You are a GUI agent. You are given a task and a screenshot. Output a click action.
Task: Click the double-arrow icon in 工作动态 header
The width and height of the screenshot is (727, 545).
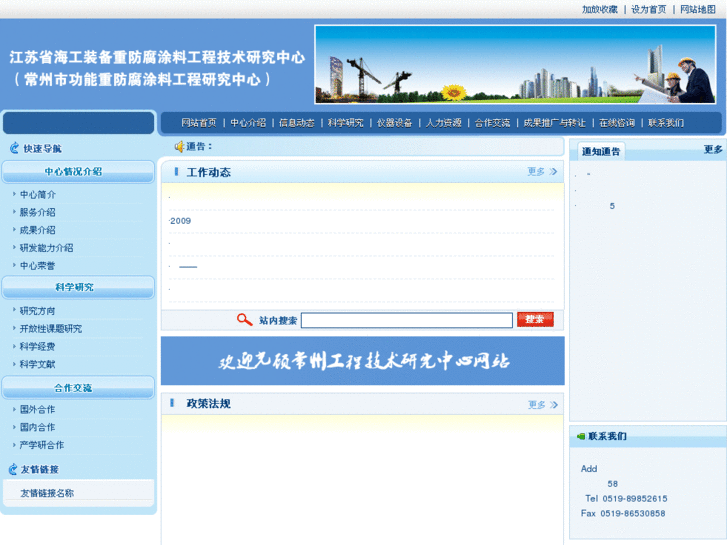point(553,172)
